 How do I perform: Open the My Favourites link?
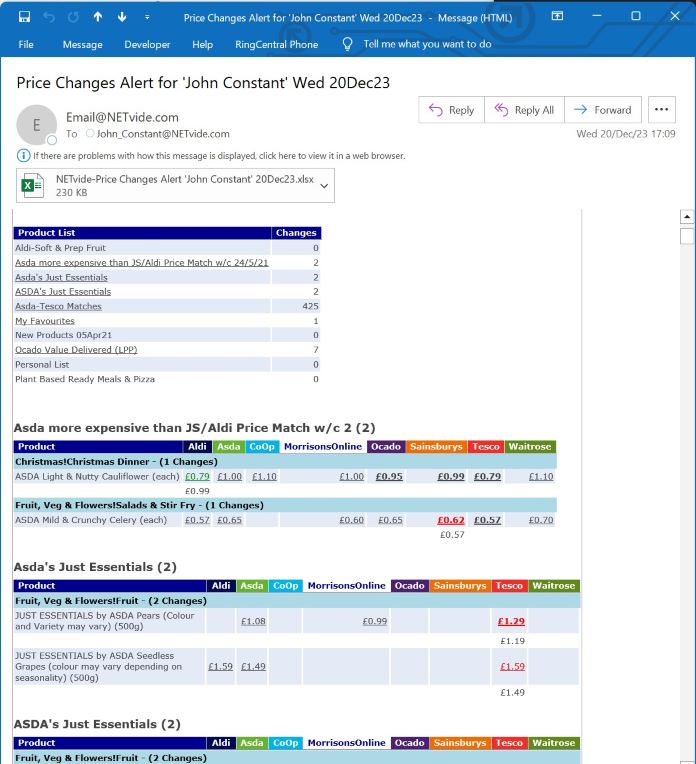click(45, 321)
